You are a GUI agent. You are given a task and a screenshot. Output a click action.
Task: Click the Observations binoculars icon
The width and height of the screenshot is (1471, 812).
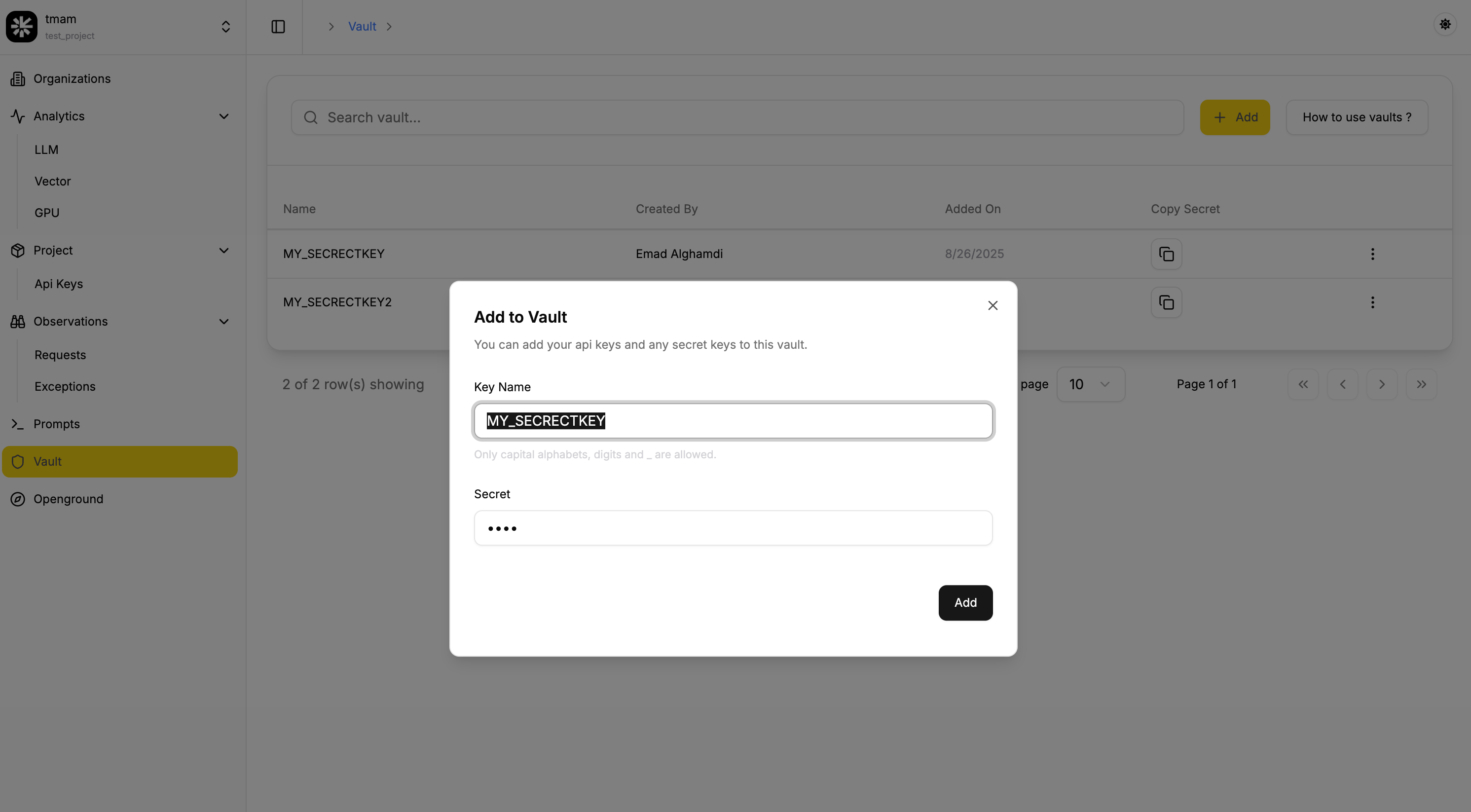pos(18,322)
